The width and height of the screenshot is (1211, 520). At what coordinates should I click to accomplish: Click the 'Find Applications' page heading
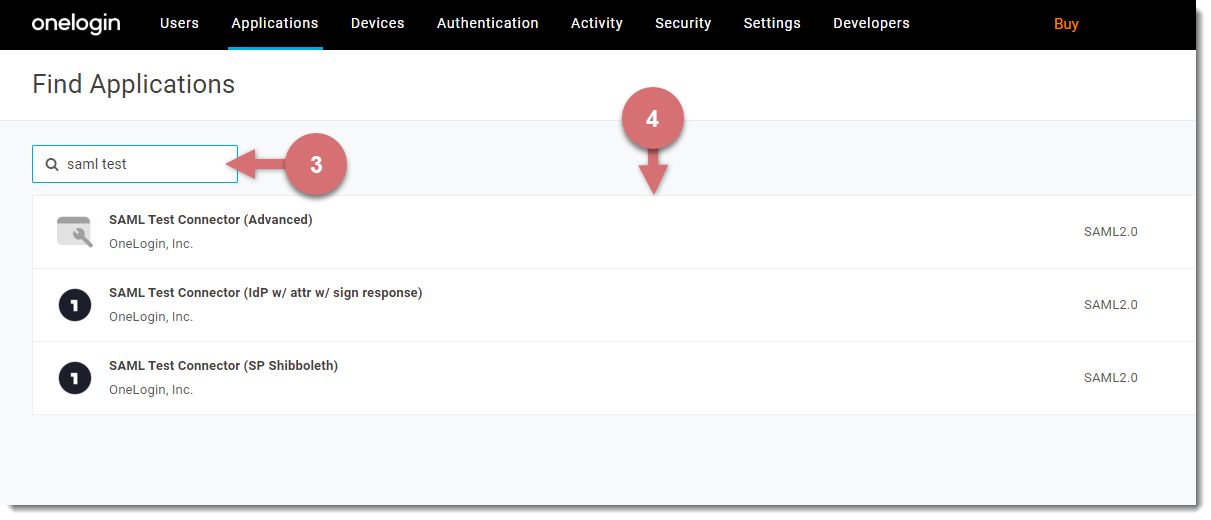point(134,84)
